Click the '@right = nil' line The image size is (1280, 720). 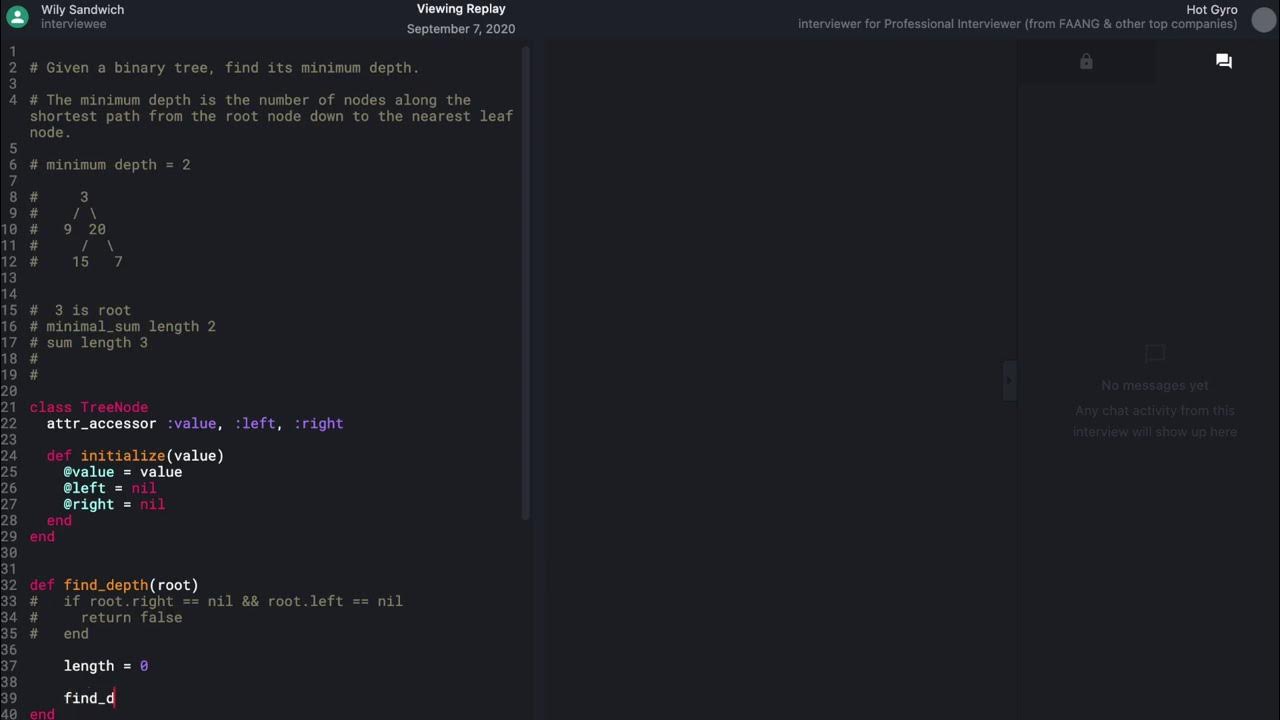tap(114, 504)
